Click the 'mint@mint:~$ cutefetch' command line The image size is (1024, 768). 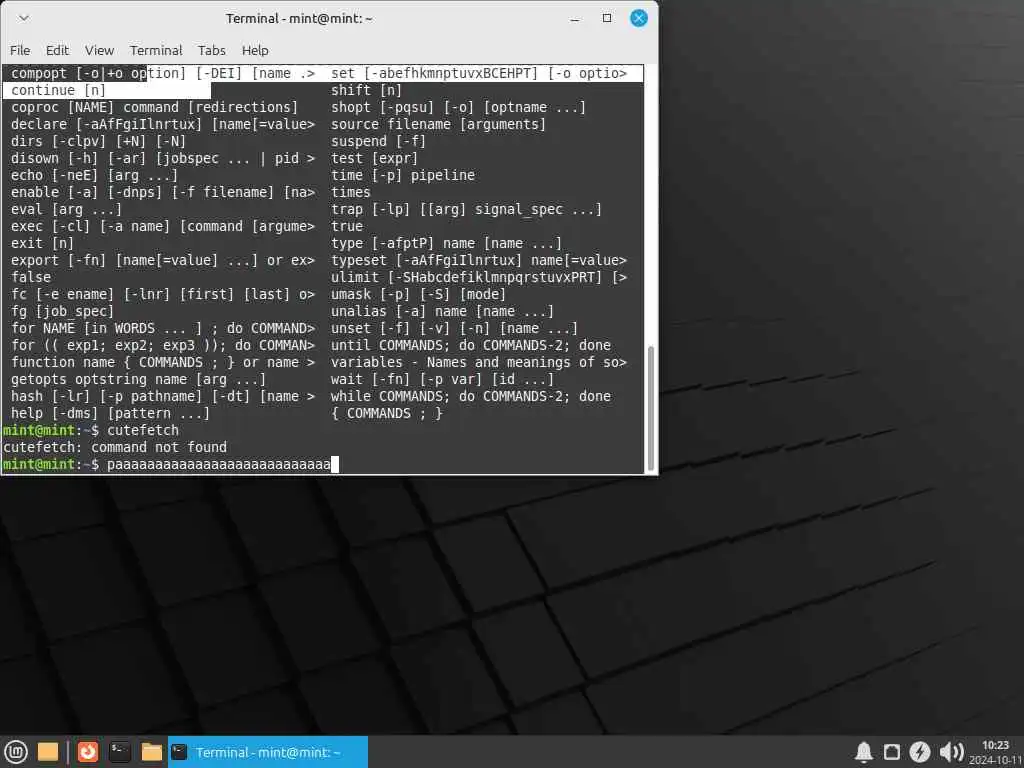pos(91,430)
